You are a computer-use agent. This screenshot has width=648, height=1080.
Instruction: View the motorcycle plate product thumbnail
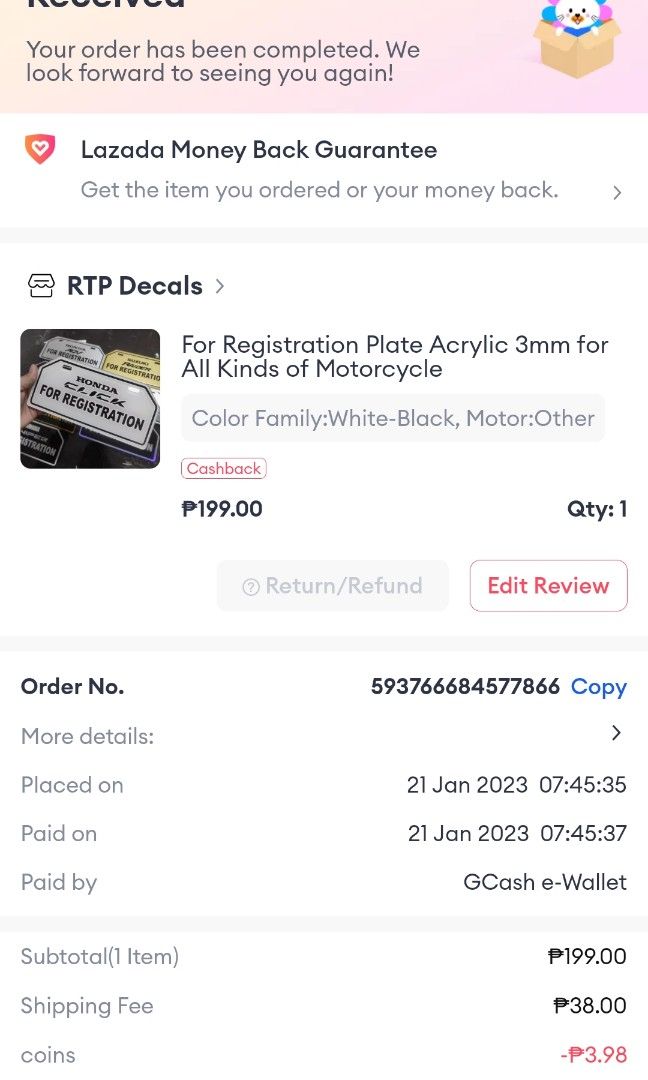(90, 398)
